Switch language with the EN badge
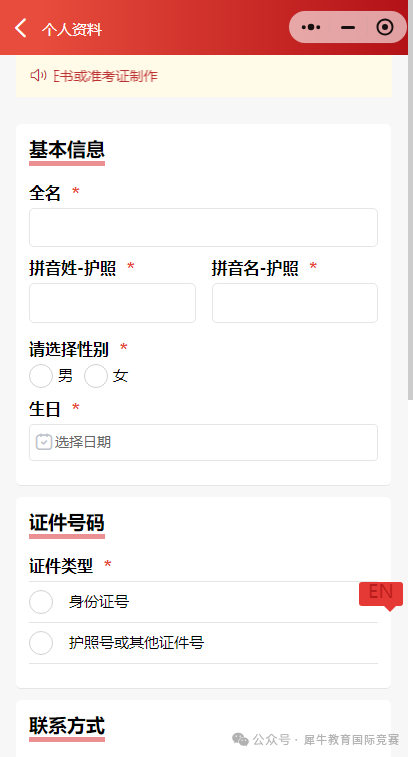Image resolution: width=413 pixels, height=757 pixels. click(381, 595)
